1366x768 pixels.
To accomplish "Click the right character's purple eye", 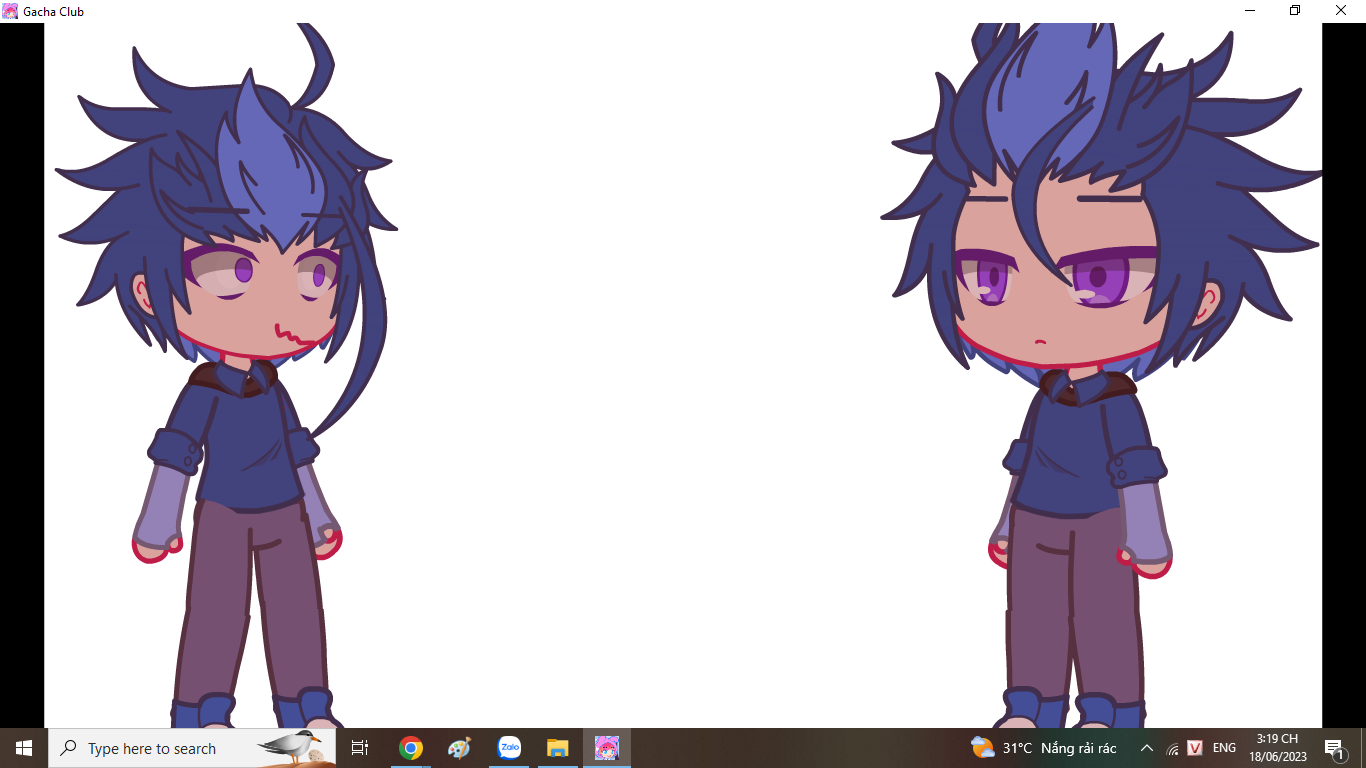I will tap(1100, 277).
